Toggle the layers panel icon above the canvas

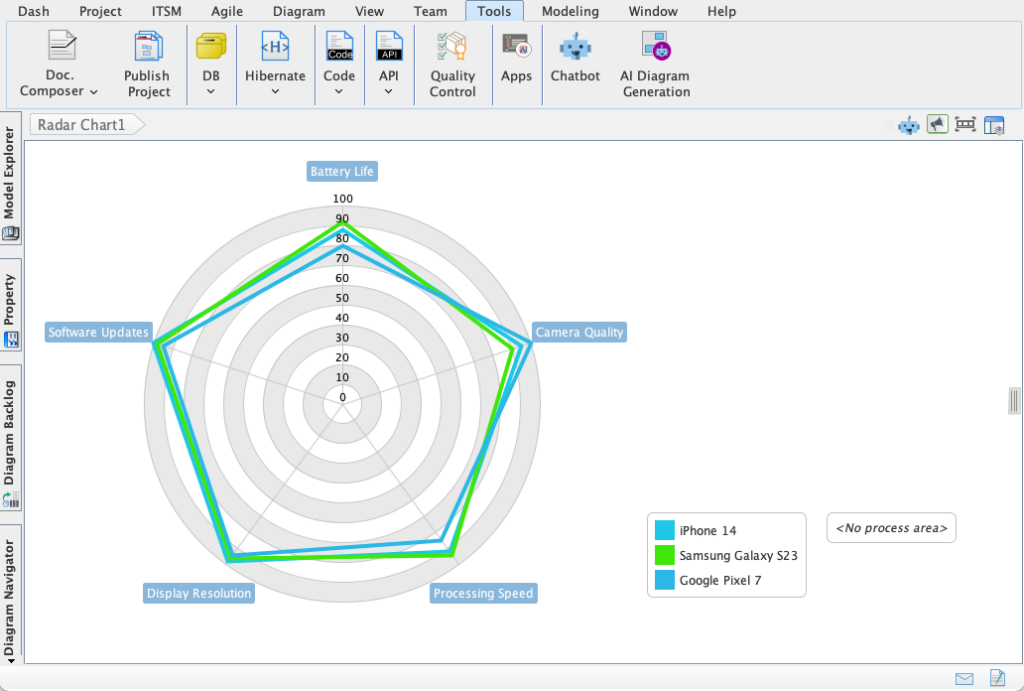coord(994,125)
